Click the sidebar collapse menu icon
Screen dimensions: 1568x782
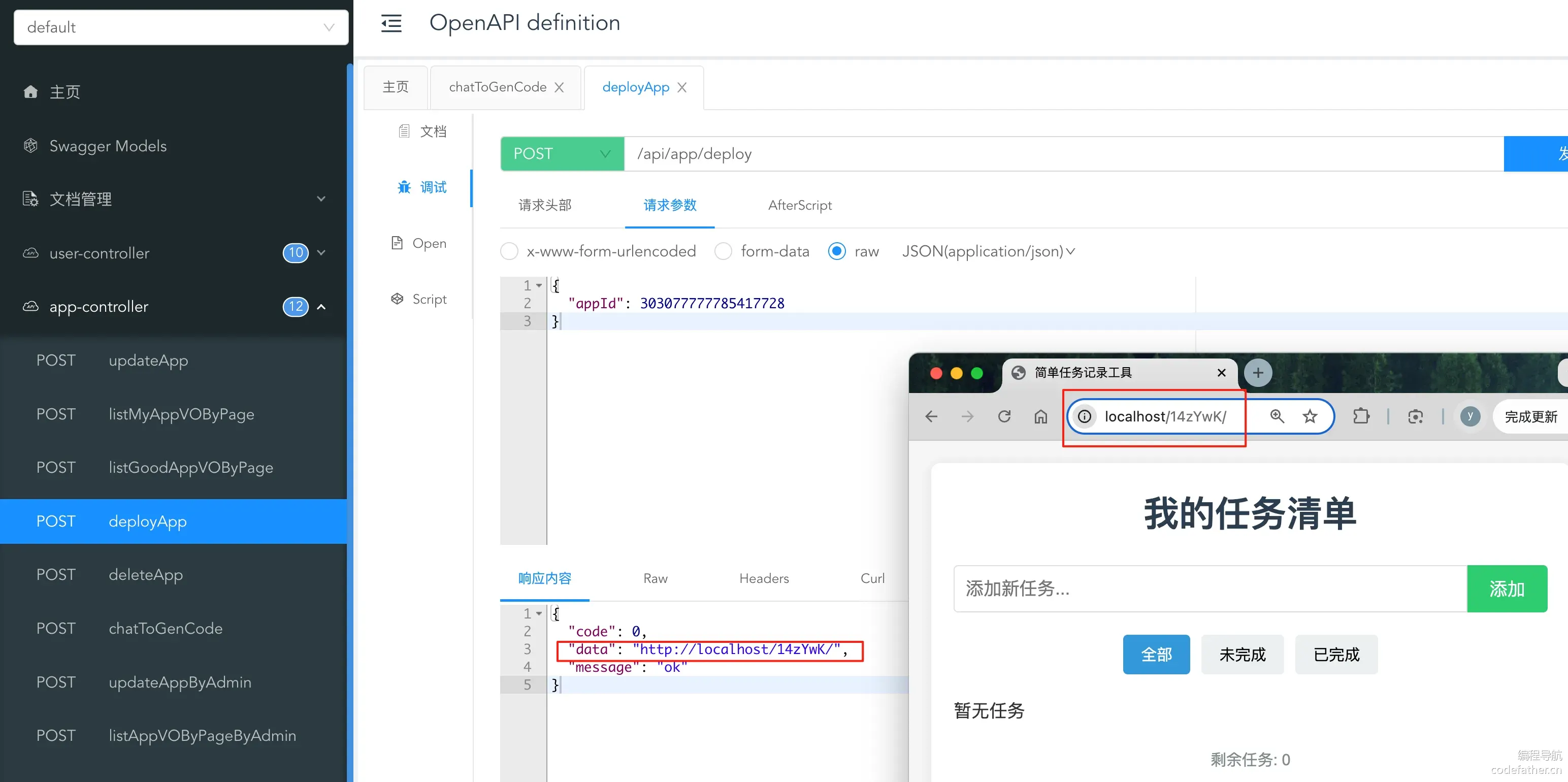(x=391, y=23)
